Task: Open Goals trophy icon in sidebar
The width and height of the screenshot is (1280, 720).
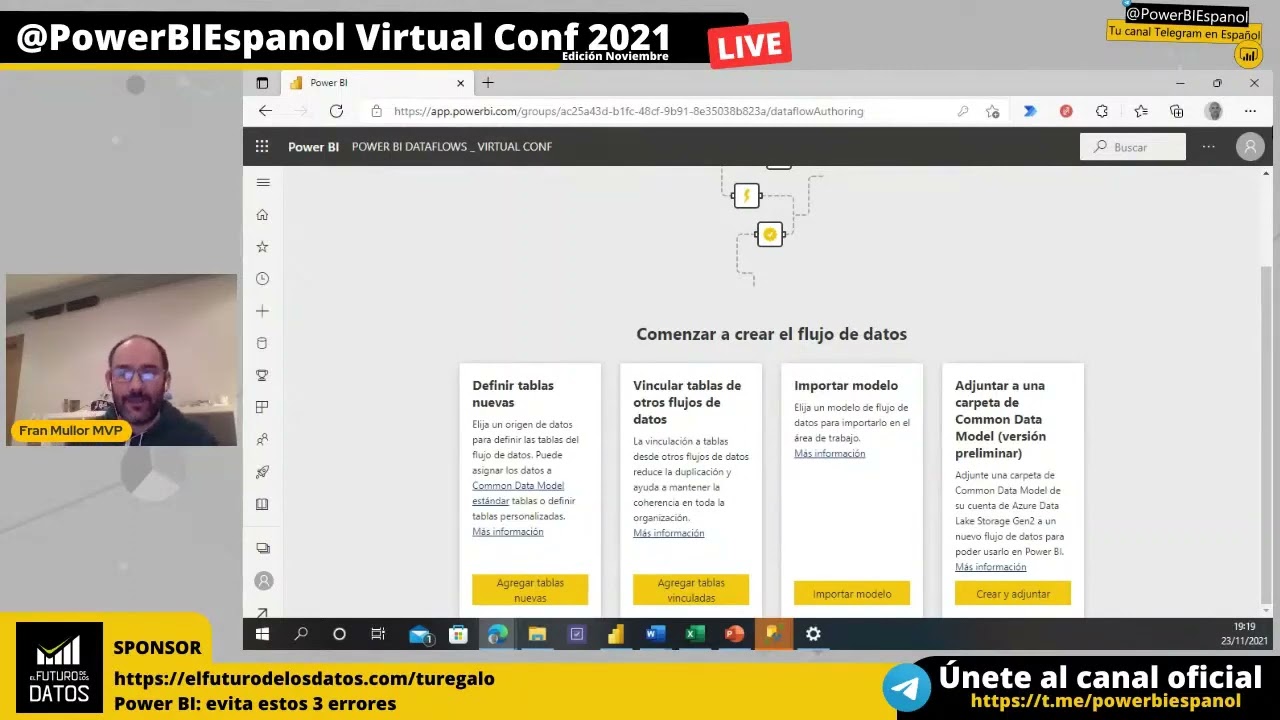Action: point(262,375)
